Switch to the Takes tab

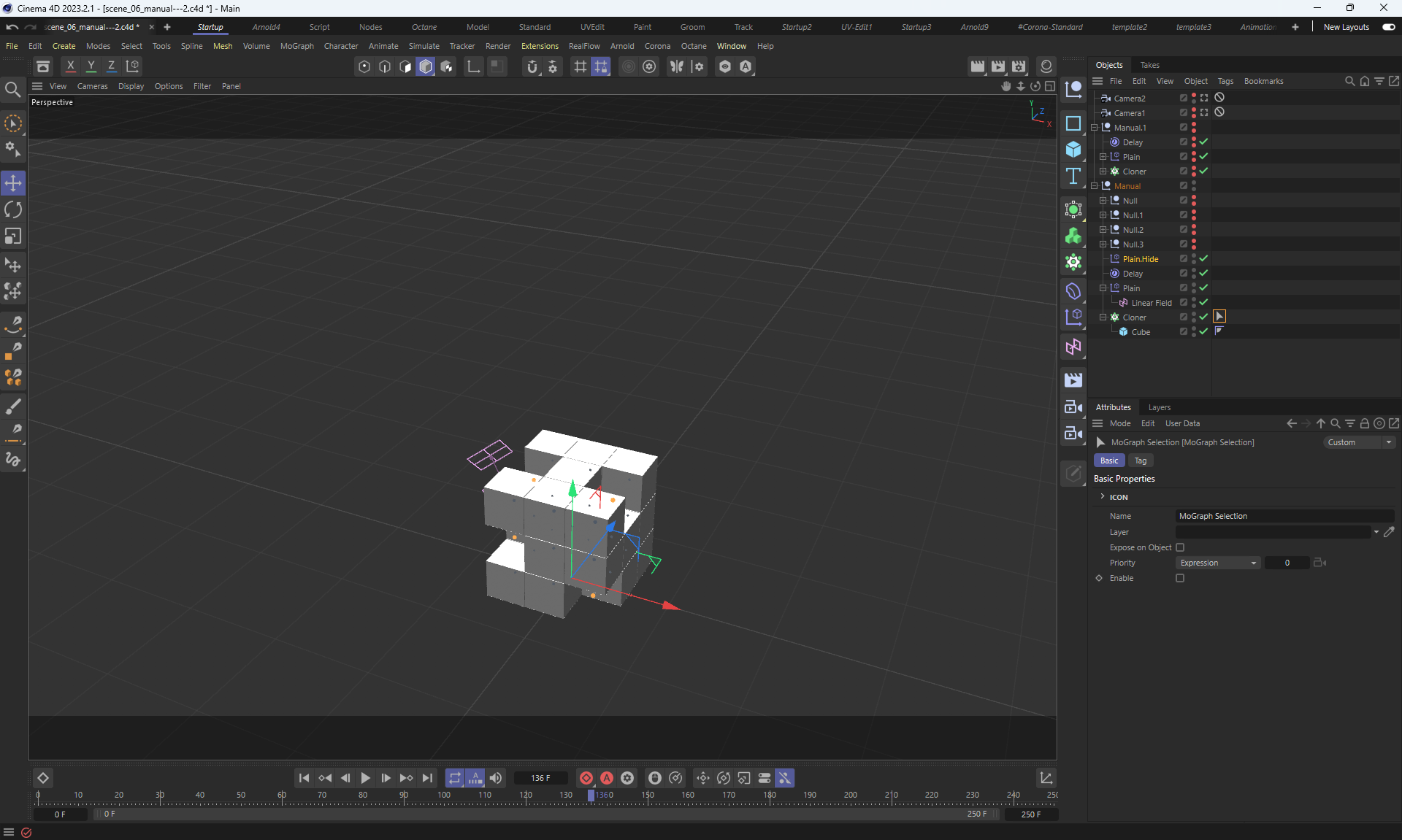[1149, 65]
